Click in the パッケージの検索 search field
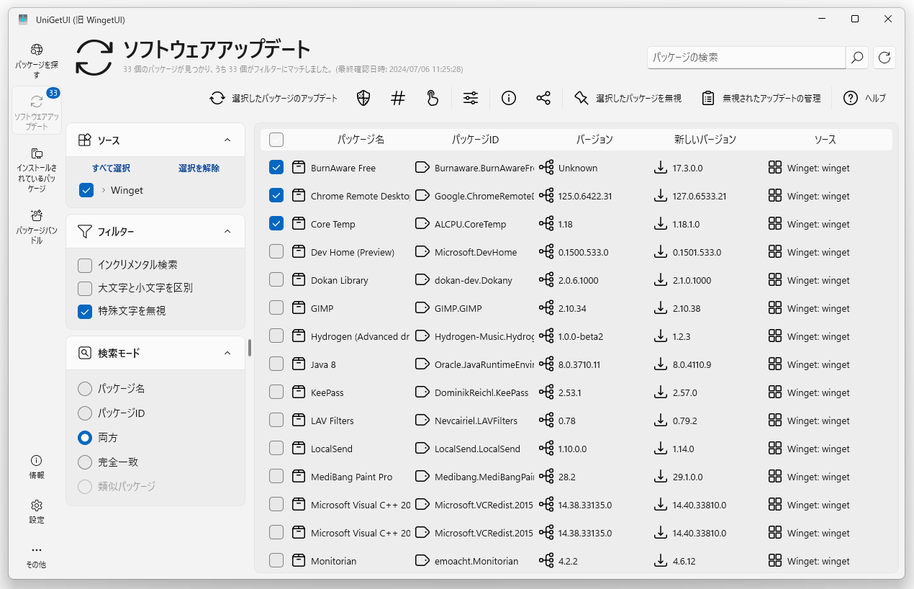Screen dimensions: 914x589 click(746, 57)
